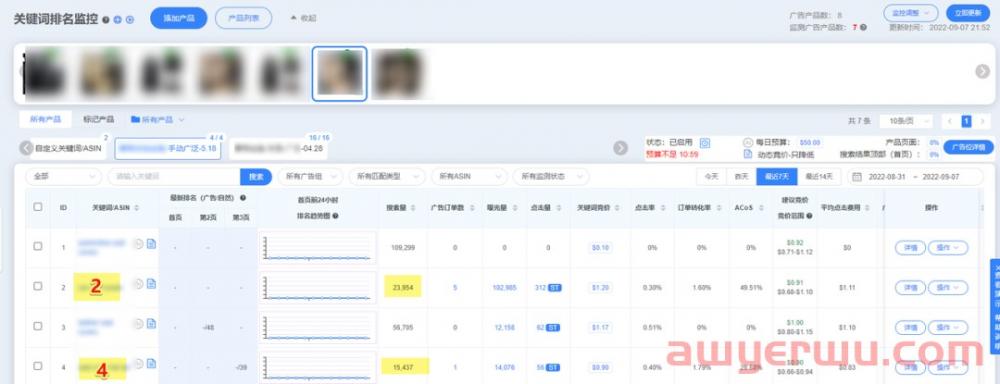The height and width of the screenshot is (384, 1000).
Task: Collapse the panel with the 收起 toggle
Action: tap(303, 18)
